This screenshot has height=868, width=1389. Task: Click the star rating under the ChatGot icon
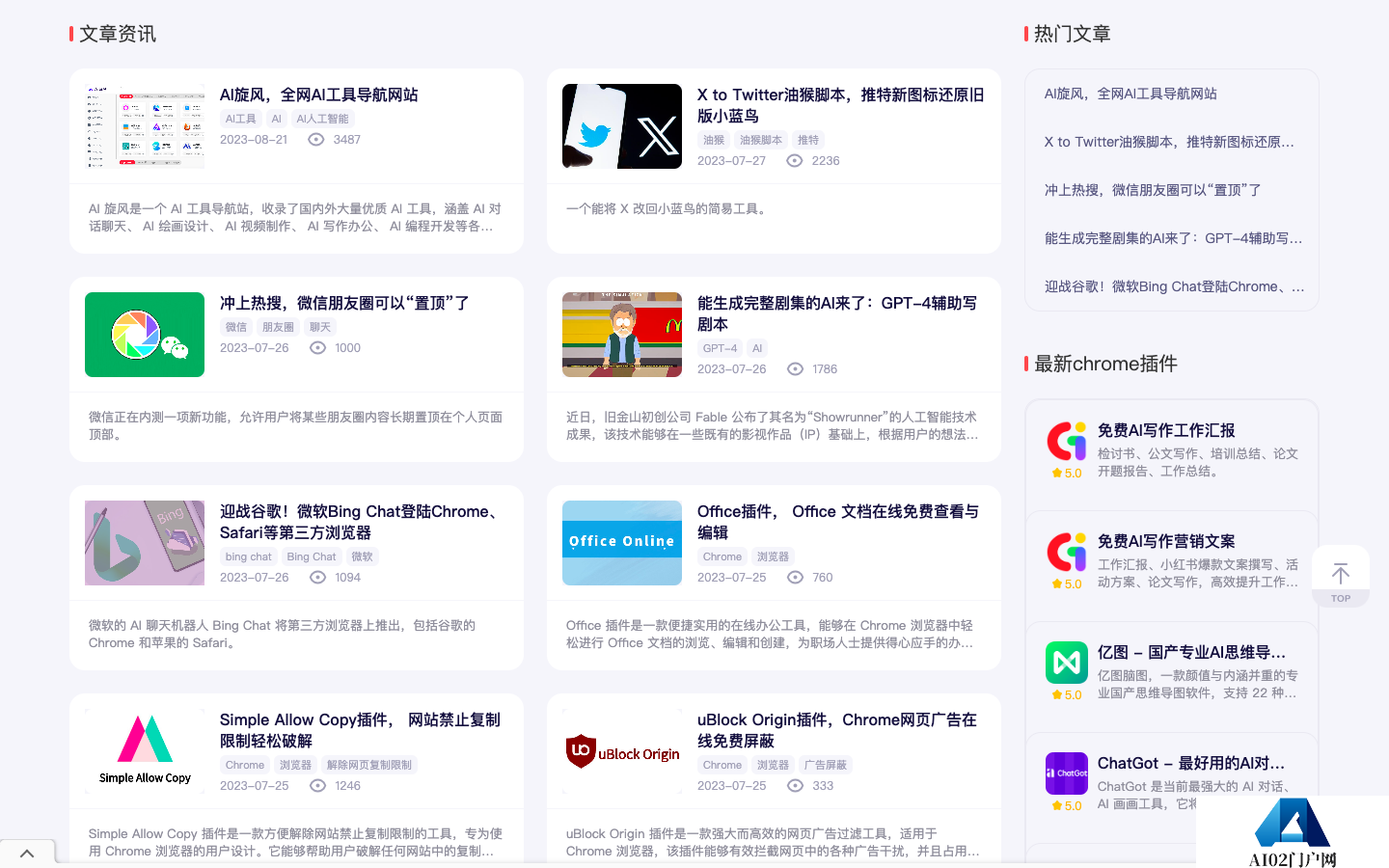click(1067, 806)
